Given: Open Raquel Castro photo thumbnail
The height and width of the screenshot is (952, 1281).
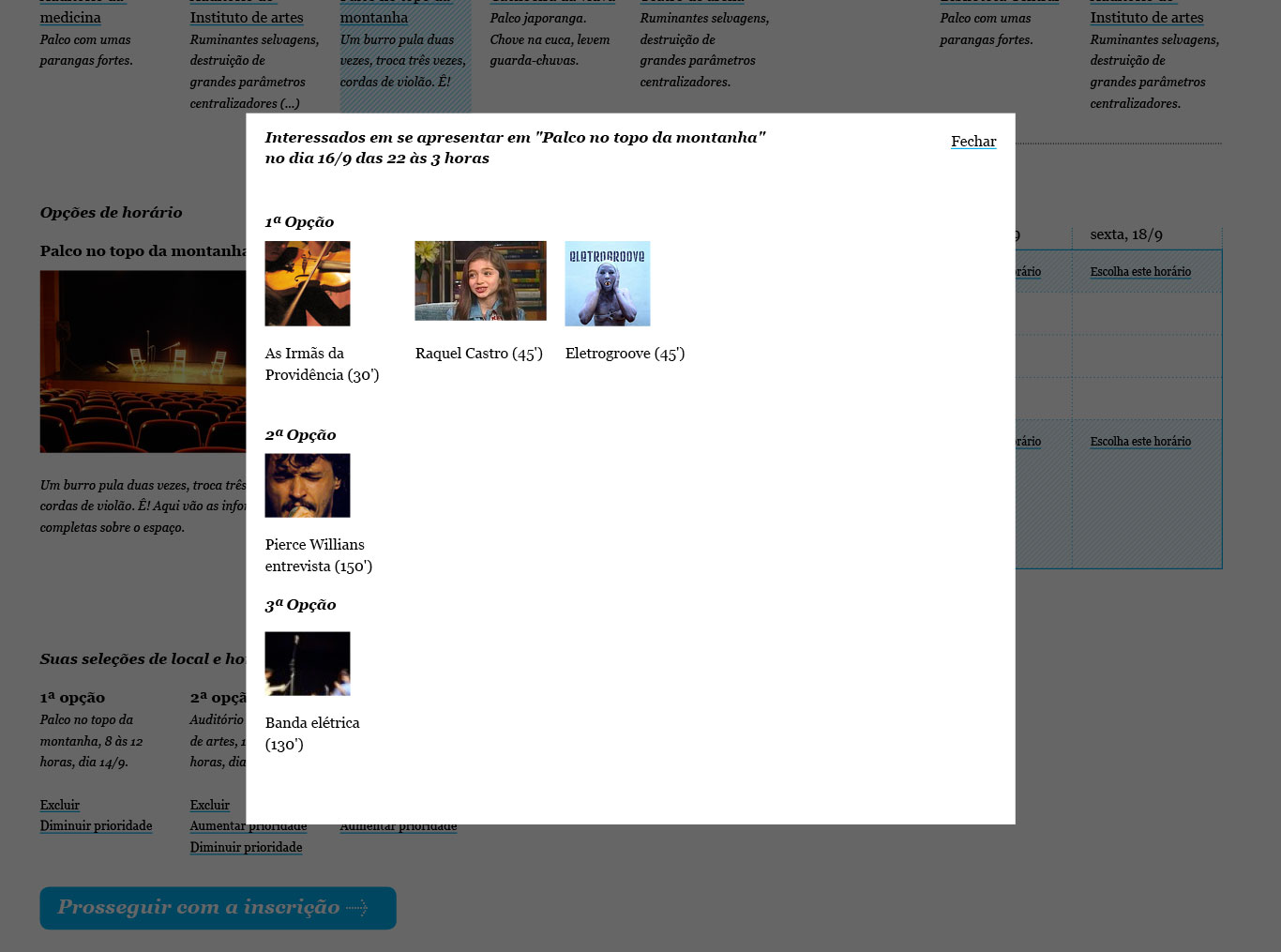Looking at the screenshot, I should point(480,280).
